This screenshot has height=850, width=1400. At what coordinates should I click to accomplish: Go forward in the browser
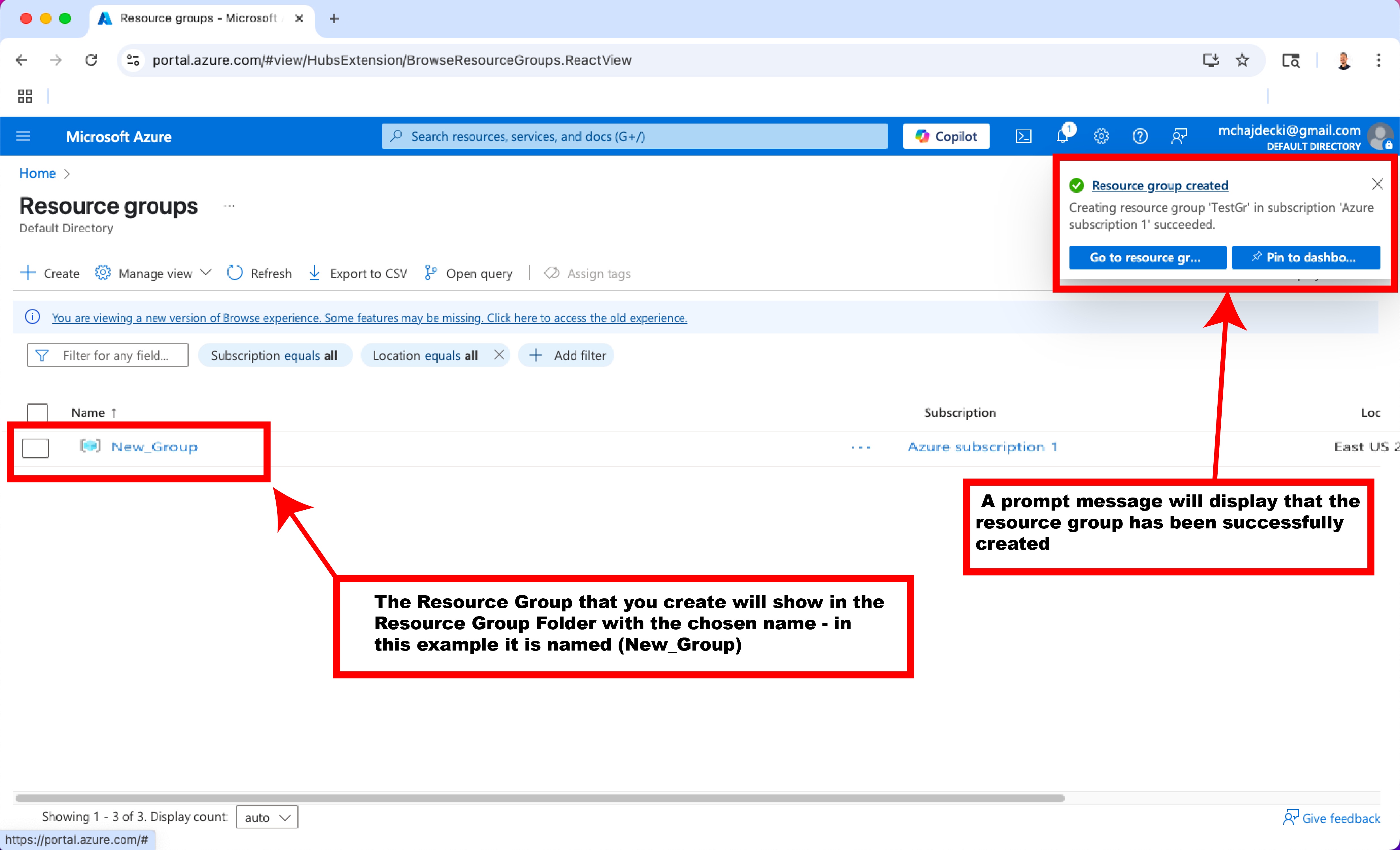[x=56, y=60]
